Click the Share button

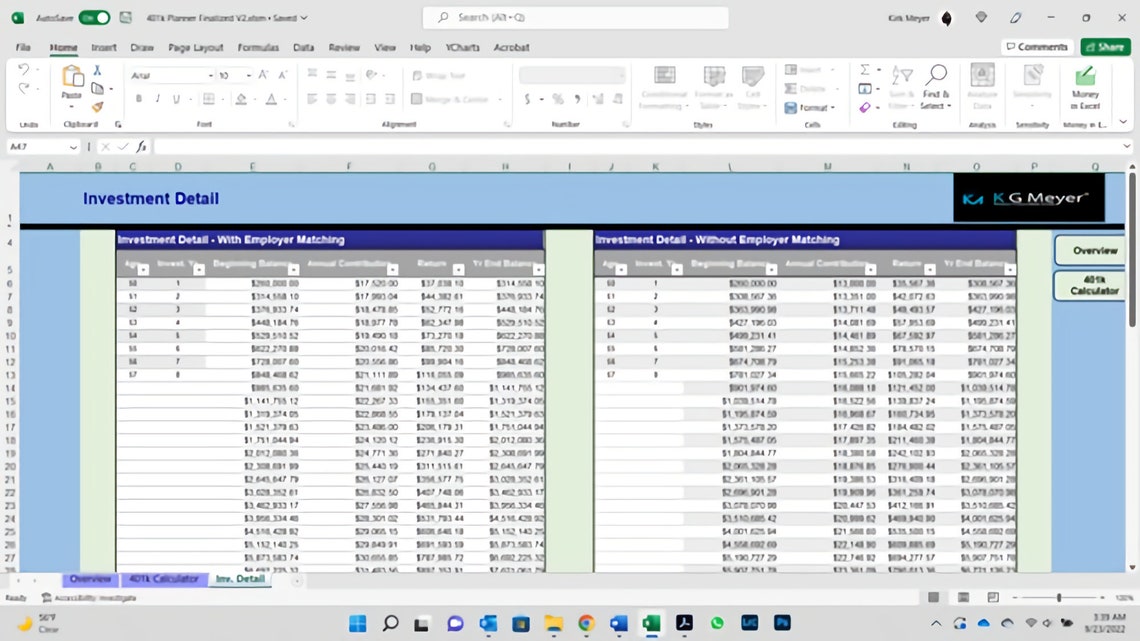click(1106, 47)
